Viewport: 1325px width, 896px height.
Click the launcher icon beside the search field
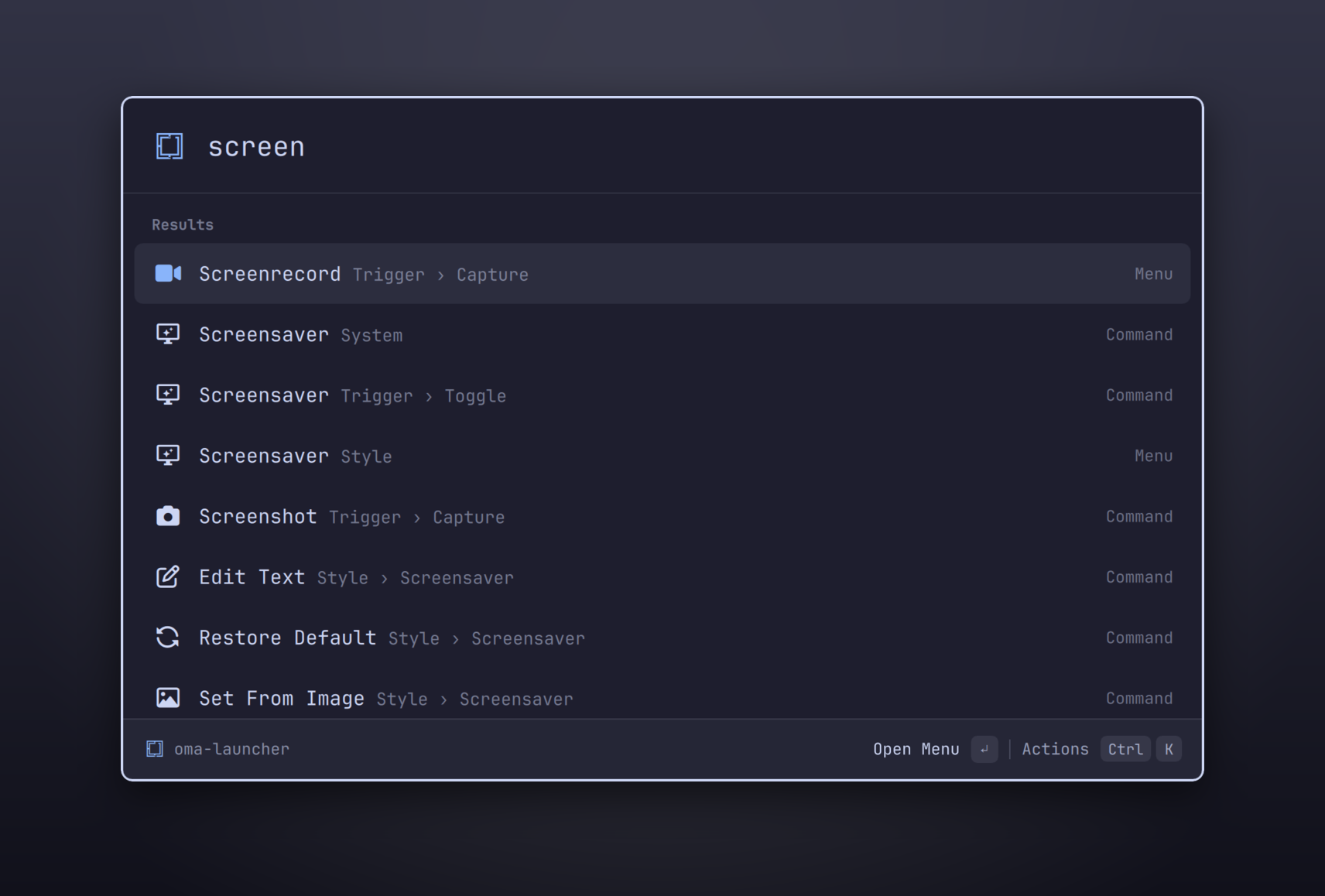169,146
